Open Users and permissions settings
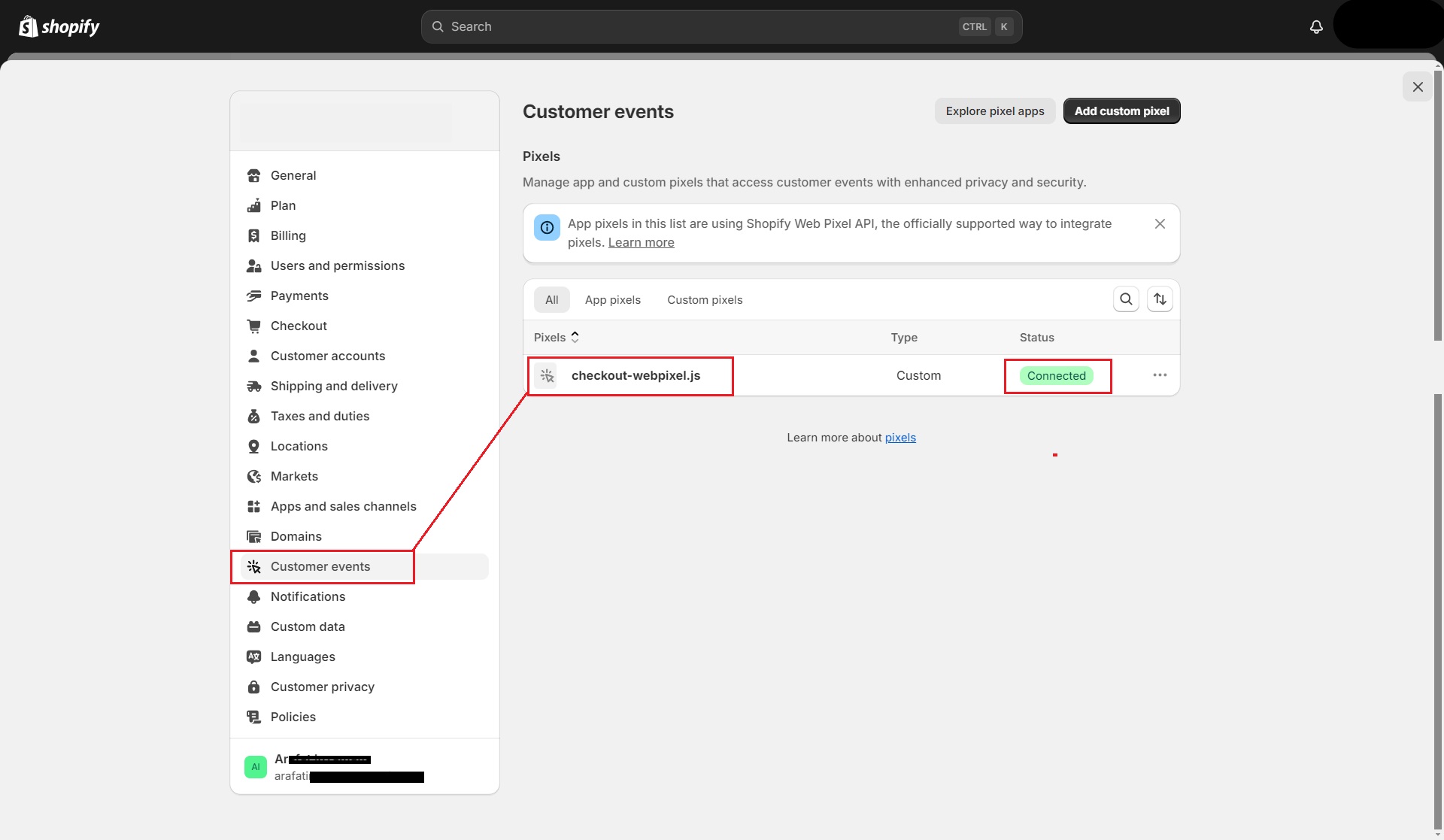The image size is (1444, 840). [365, 265]
